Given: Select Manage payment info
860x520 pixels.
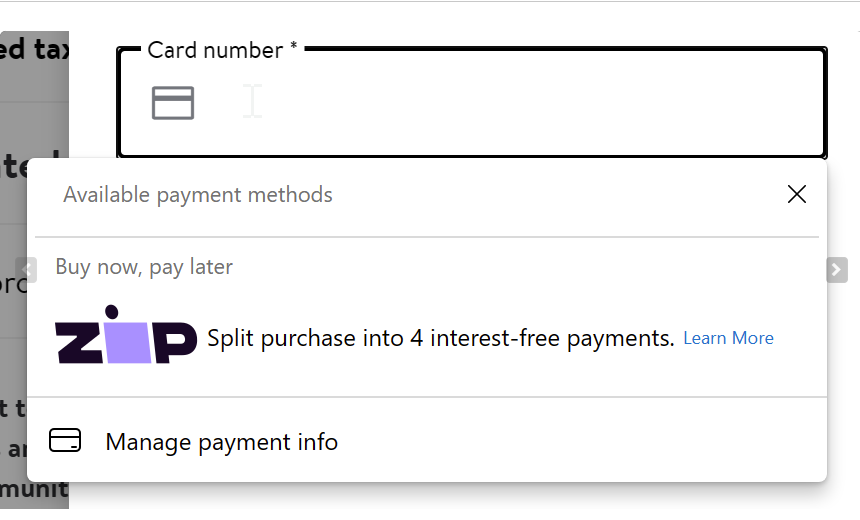Looking at the screenshot, I should [221, 441].
